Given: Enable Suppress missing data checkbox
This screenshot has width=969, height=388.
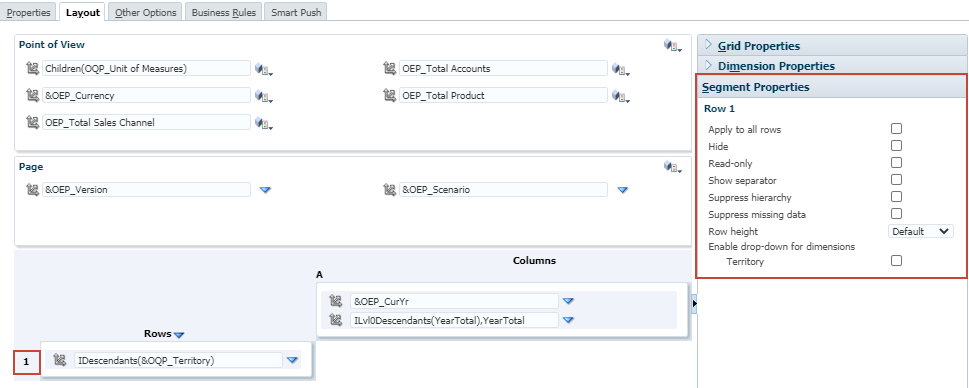Looking at the screenshot, I should tap(896, 214).
